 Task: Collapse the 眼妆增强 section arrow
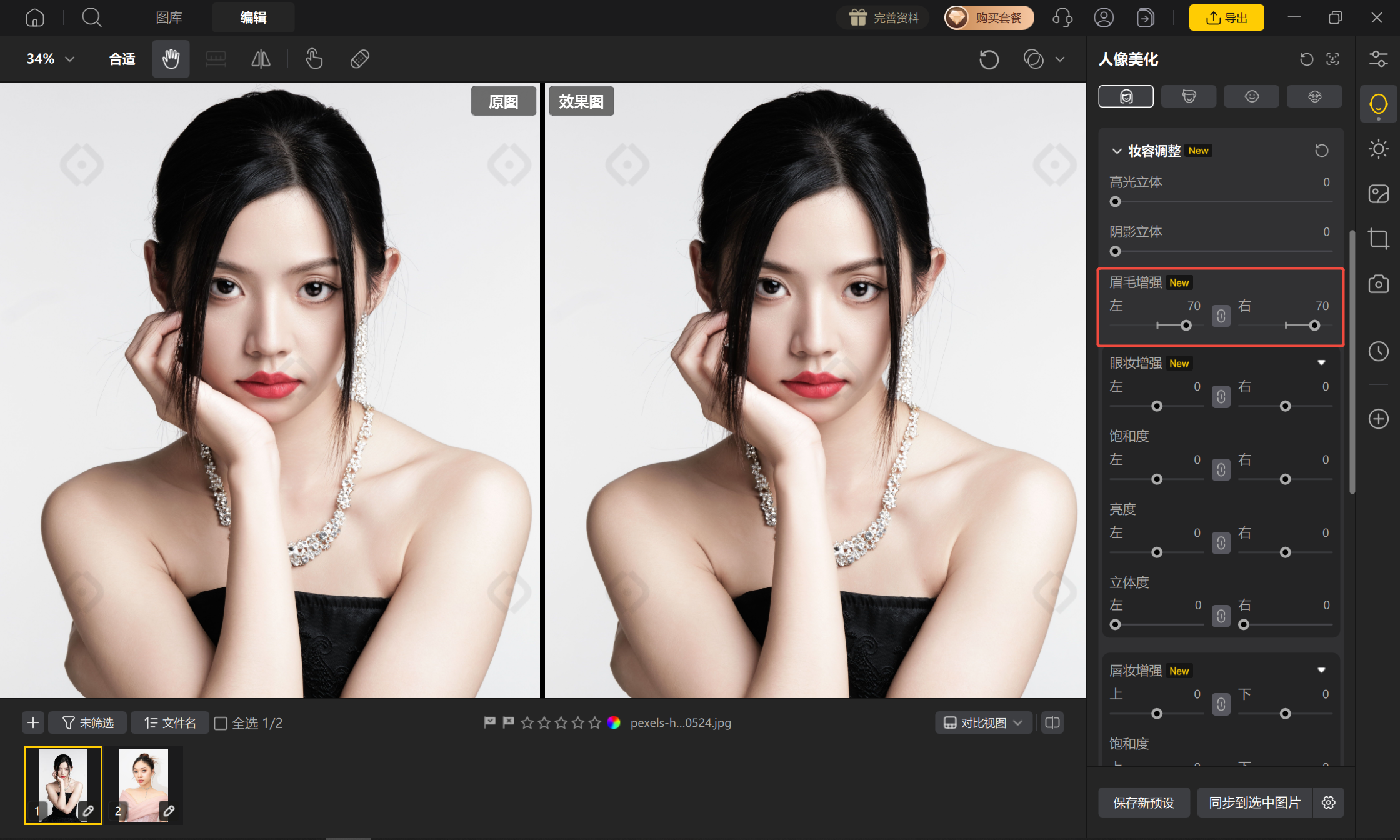[x=1321, y=363]
